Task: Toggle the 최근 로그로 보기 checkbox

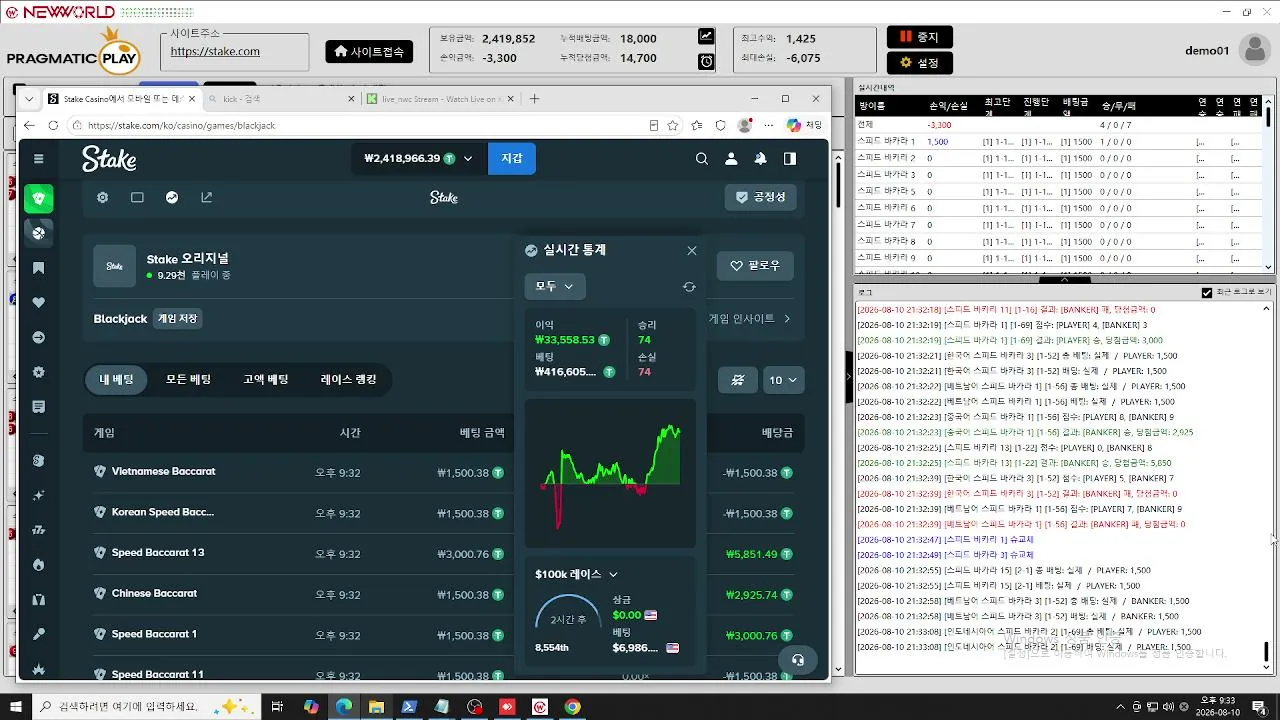Action: pyautogui.click(x=1207, y=292)
